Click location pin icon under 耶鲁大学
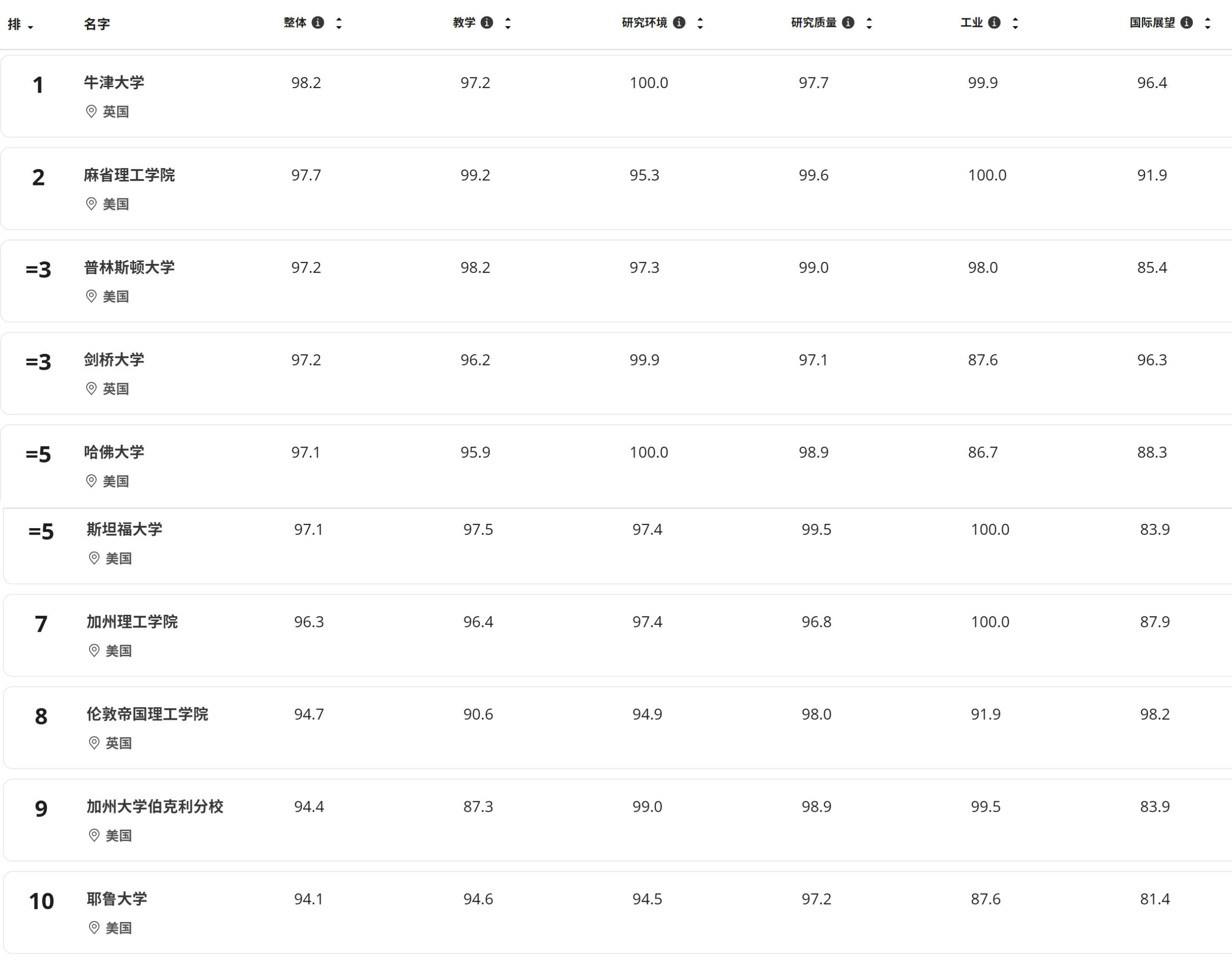This screenshot has width=1232, height=962. [94, 928]
